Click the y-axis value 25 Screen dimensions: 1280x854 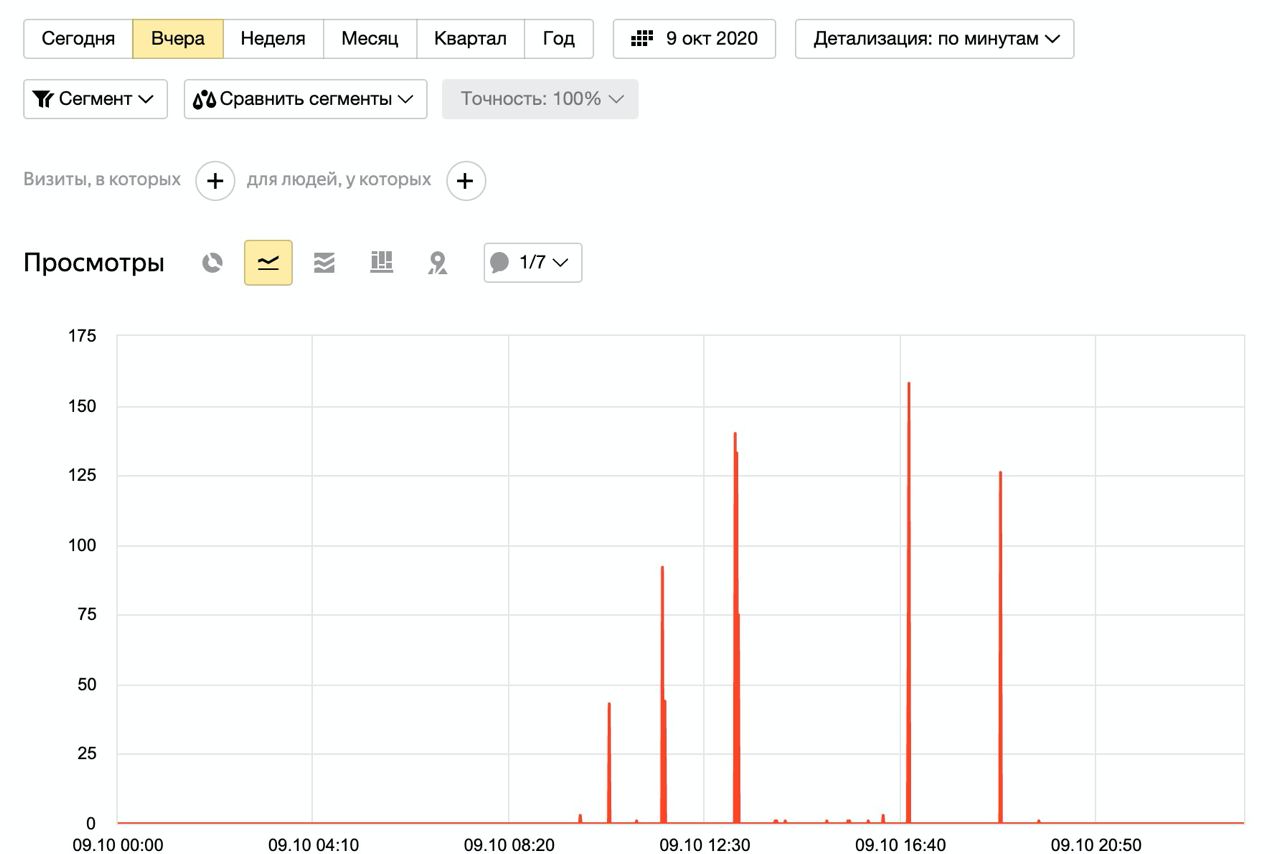tap(87, 754)
